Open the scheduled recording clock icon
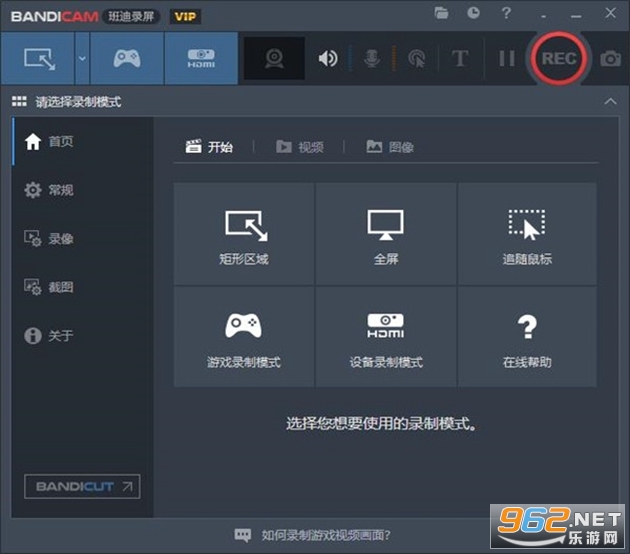The image size is (630, 554). [x=473, y=13]
